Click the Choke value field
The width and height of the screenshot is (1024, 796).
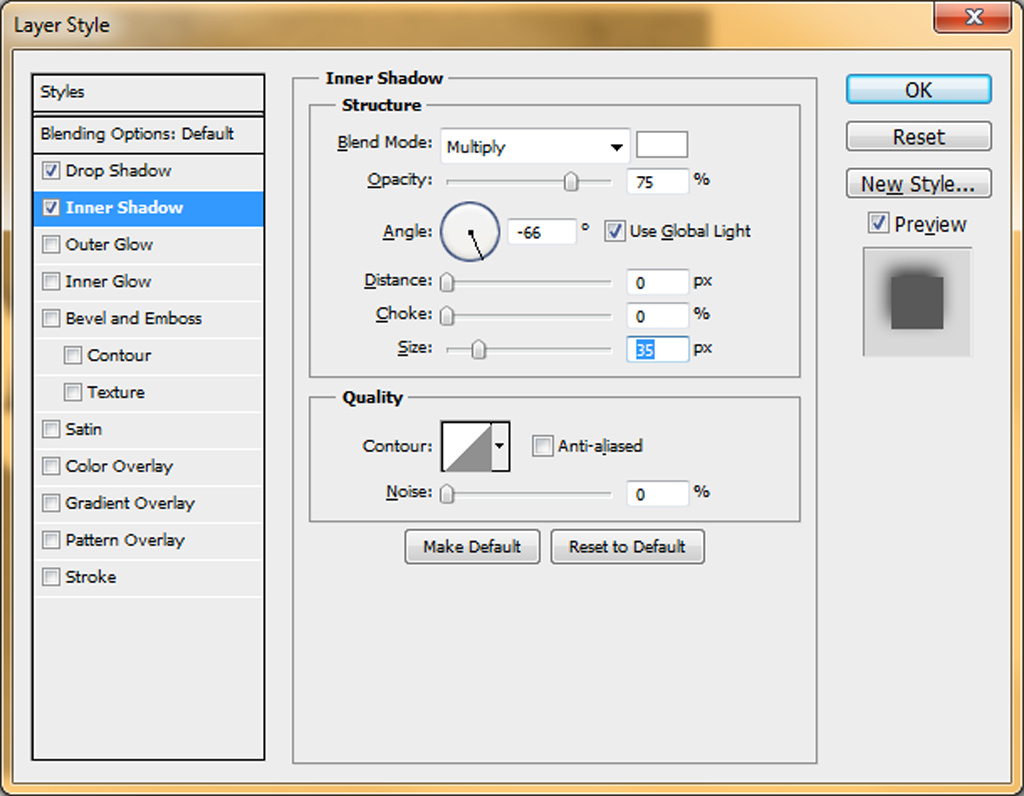[x=658, y=316]
